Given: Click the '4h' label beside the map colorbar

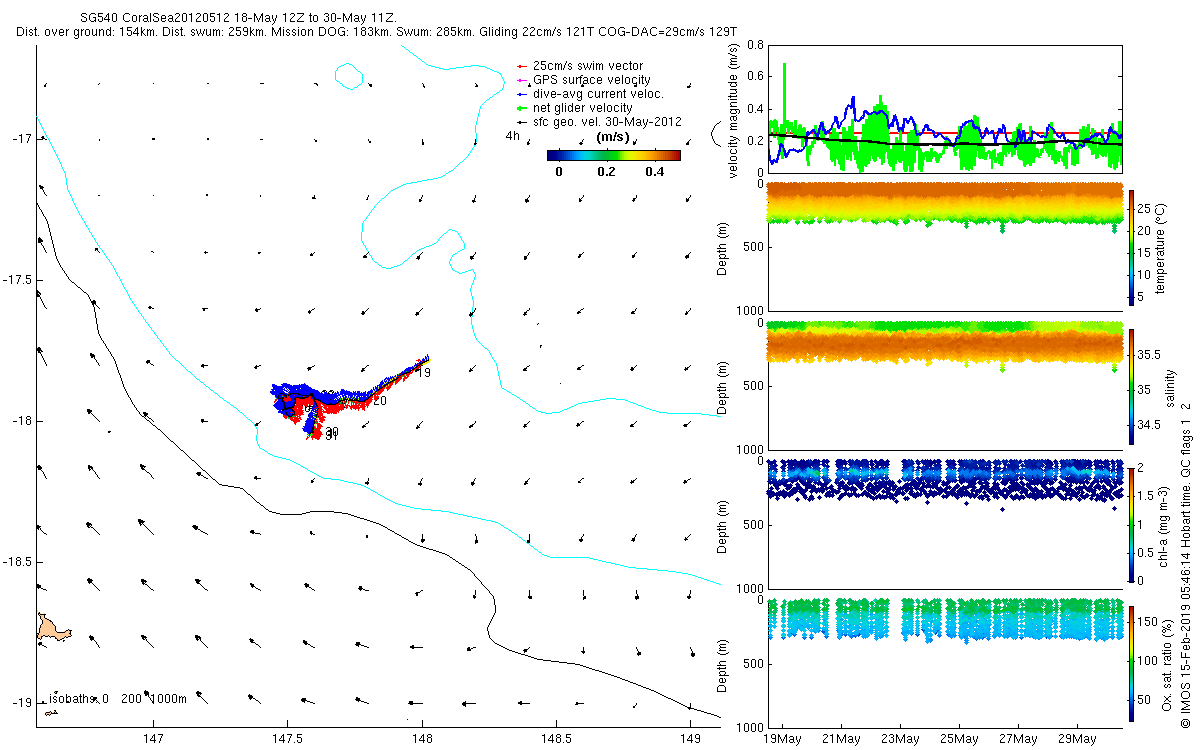Looking at the screenshot, I should (513, 135).
